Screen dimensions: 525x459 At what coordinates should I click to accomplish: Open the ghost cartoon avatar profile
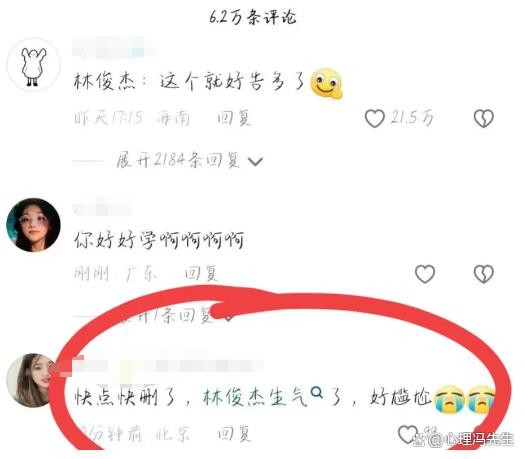[x=33, y=64]
